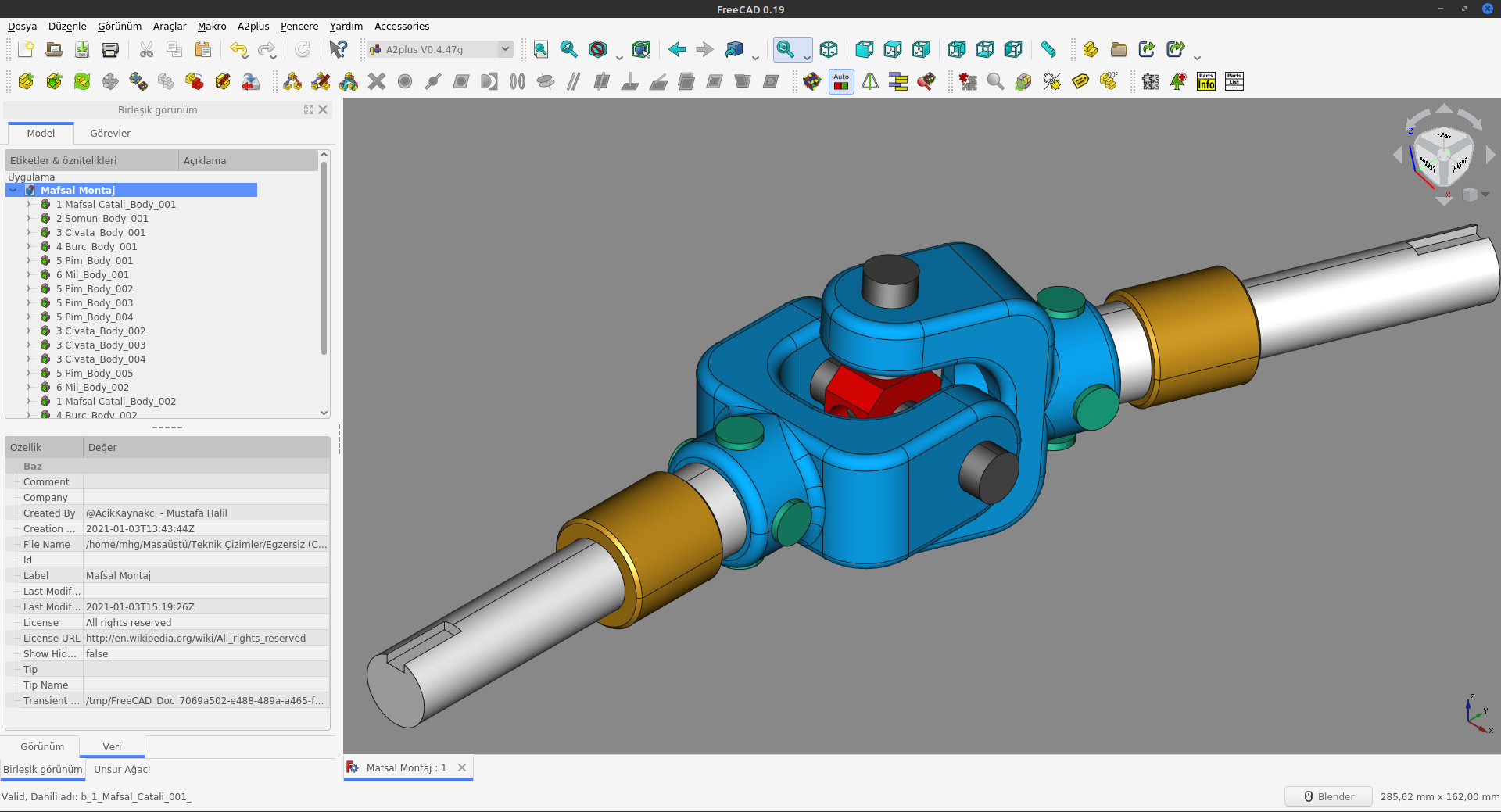Expand the 2 Somun_Body_001 node
Screen dimensions: 1501x812
[x=29, y=218]
